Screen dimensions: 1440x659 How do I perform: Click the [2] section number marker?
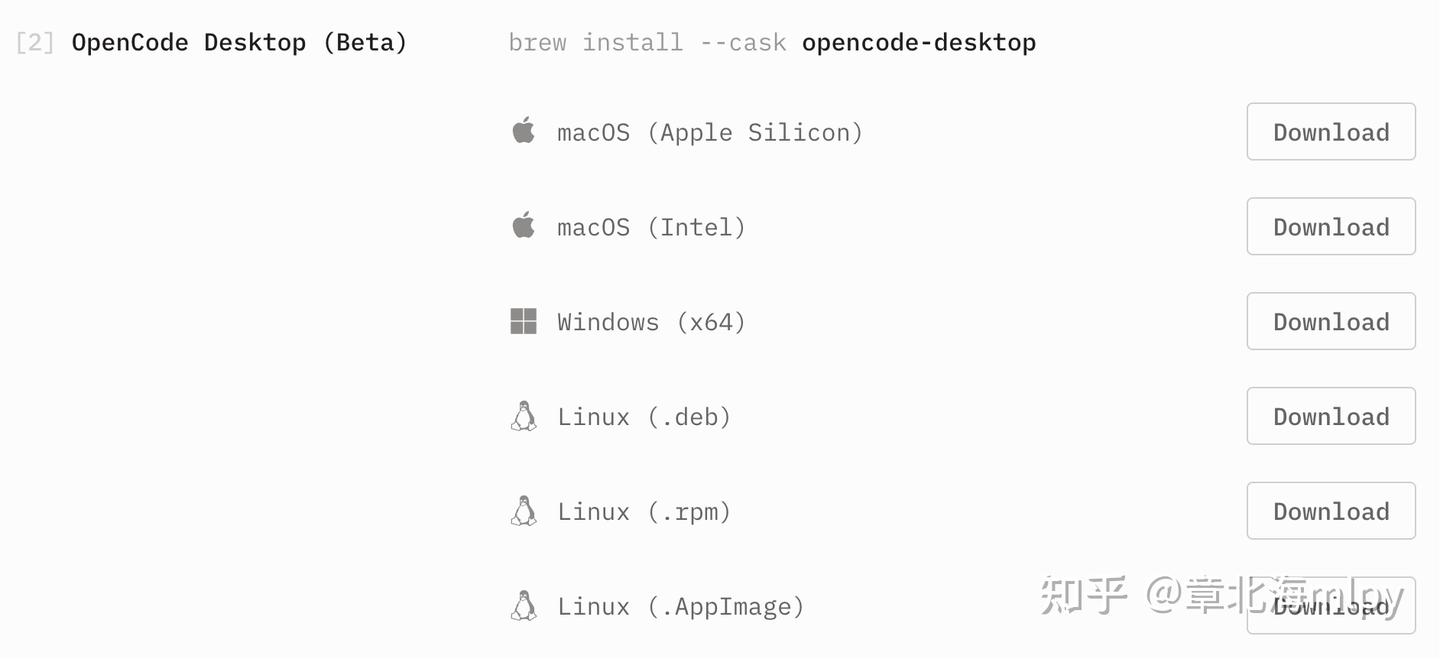(35, 43)
